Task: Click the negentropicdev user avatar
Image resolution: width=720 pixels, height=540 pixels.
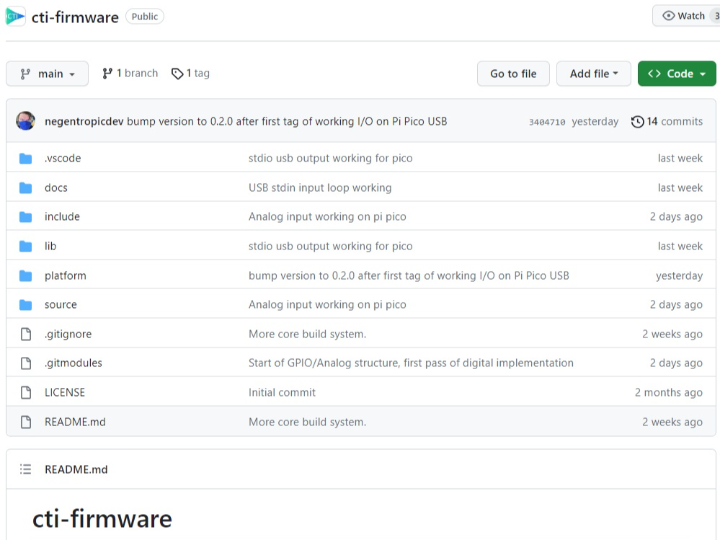Action: pyautogui.click(x=26, y=121)
